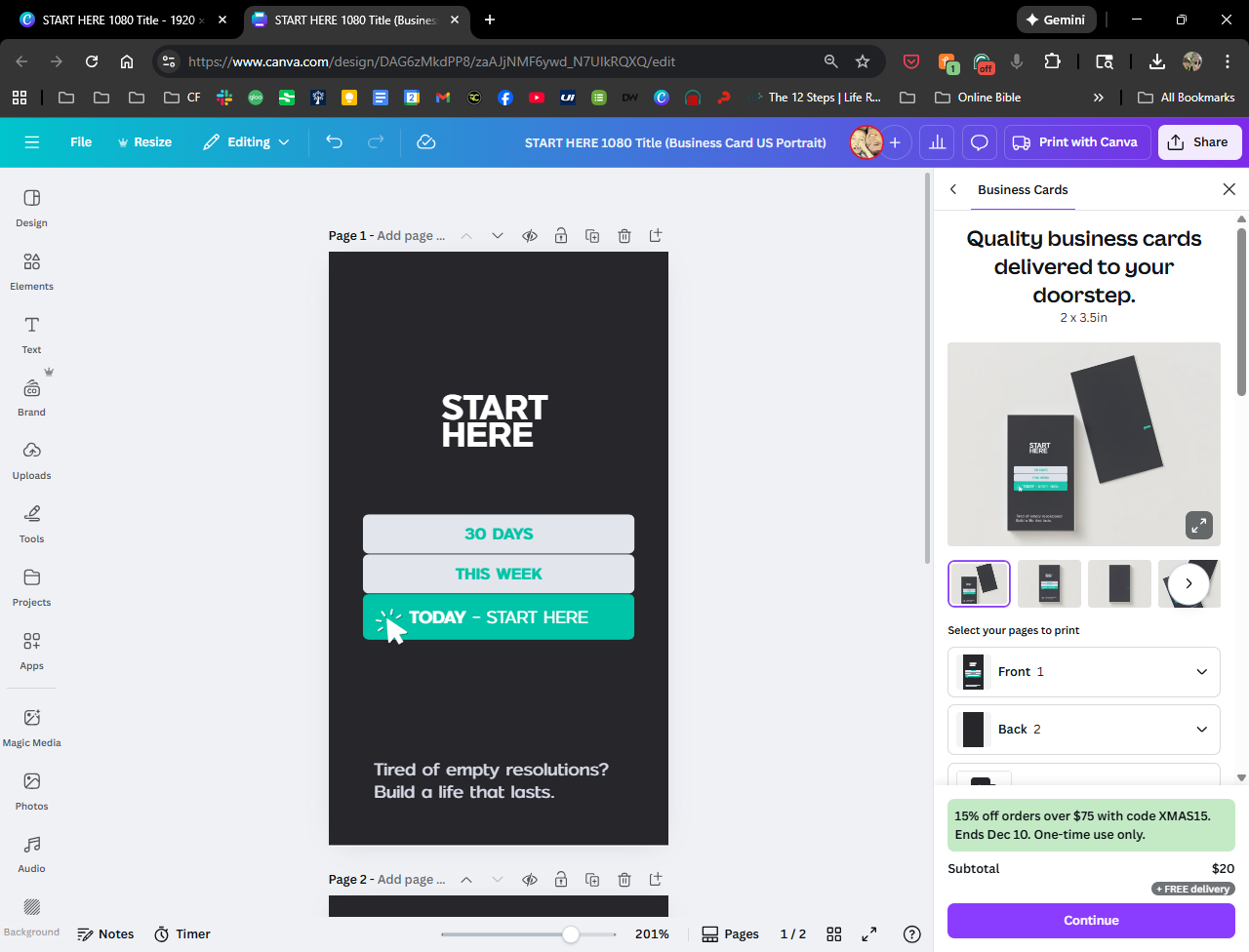
Task: Click the Continue button
Action: click(x=1090, y=921)
